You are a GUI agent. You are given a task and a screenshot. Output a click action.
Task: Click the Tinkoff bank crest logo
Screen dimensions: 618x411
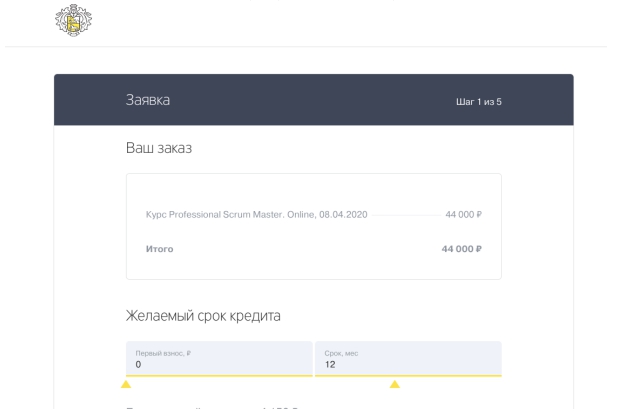(x=73, y=20)
